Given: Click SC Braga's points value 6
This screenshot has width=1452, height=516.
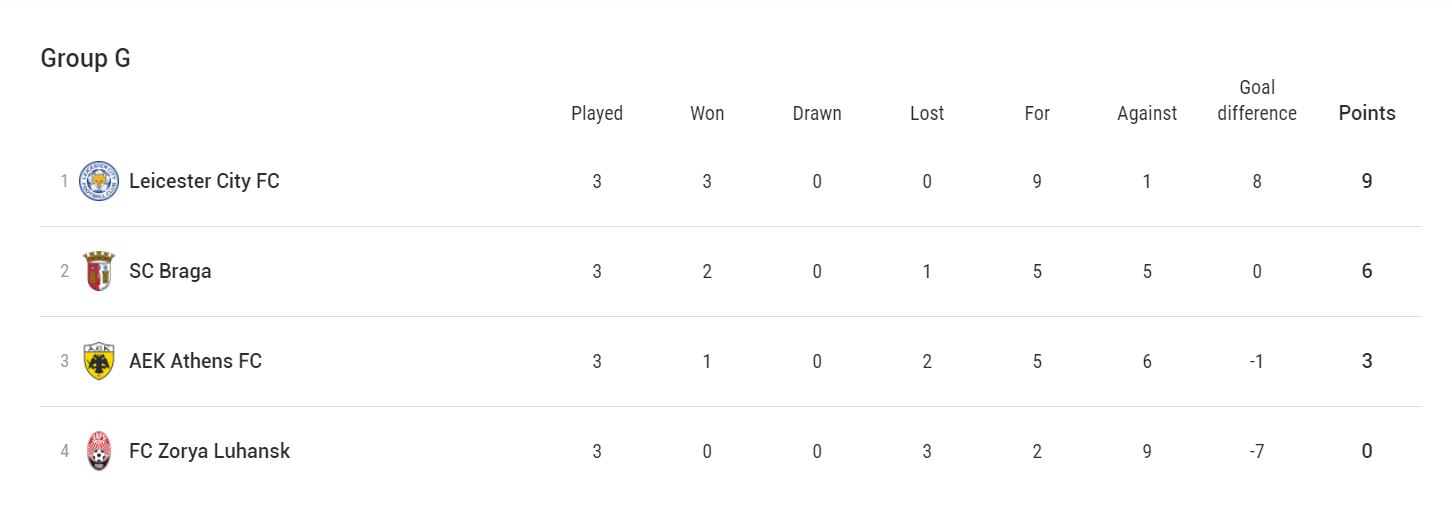Looking at the screenshot, I should (x=1366, y=271).
